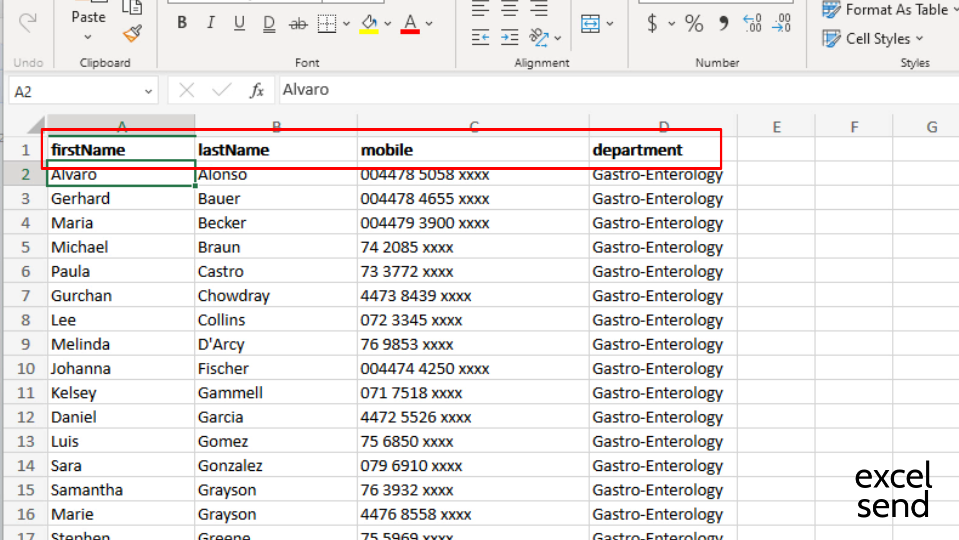Apply Accounting Number Format

(x=652, y=23)
